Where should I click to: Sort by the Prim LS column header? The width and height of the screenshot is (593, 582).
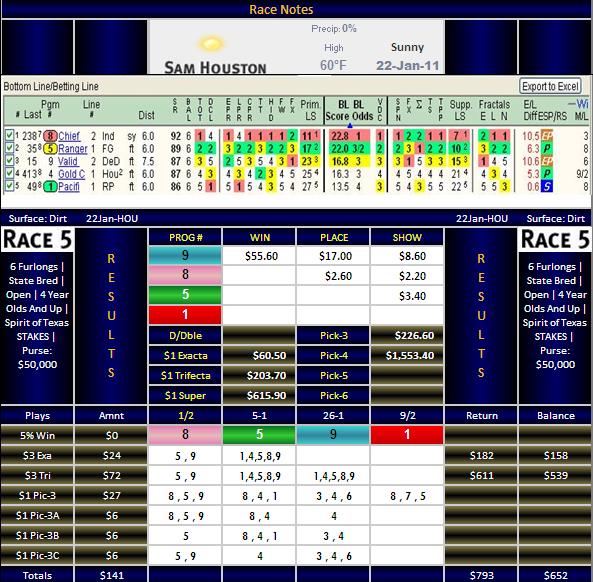[x=310, y=110]
